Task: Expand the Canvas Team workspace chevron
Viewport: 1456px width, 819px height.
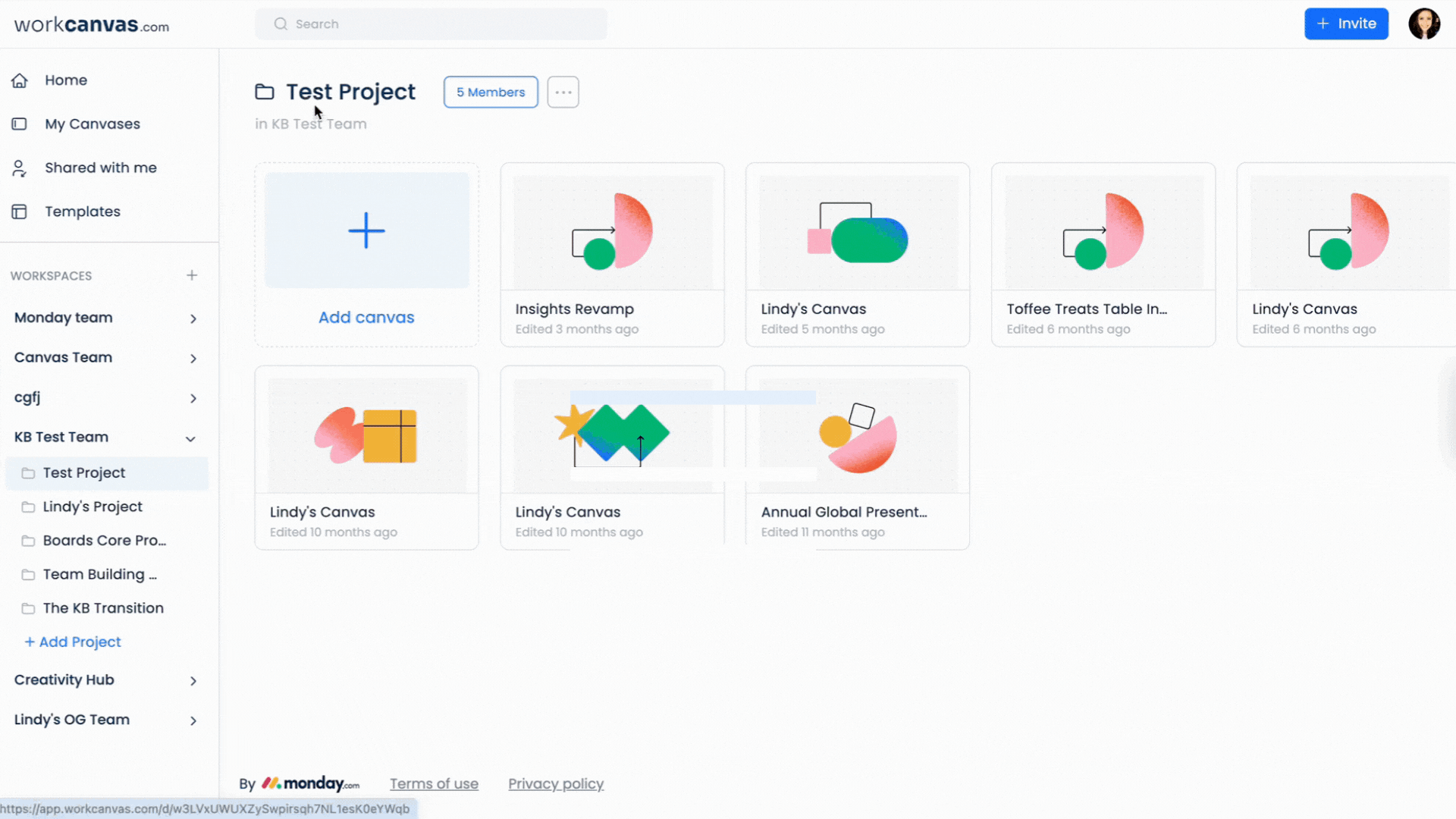Action: [x=193, y=359]
